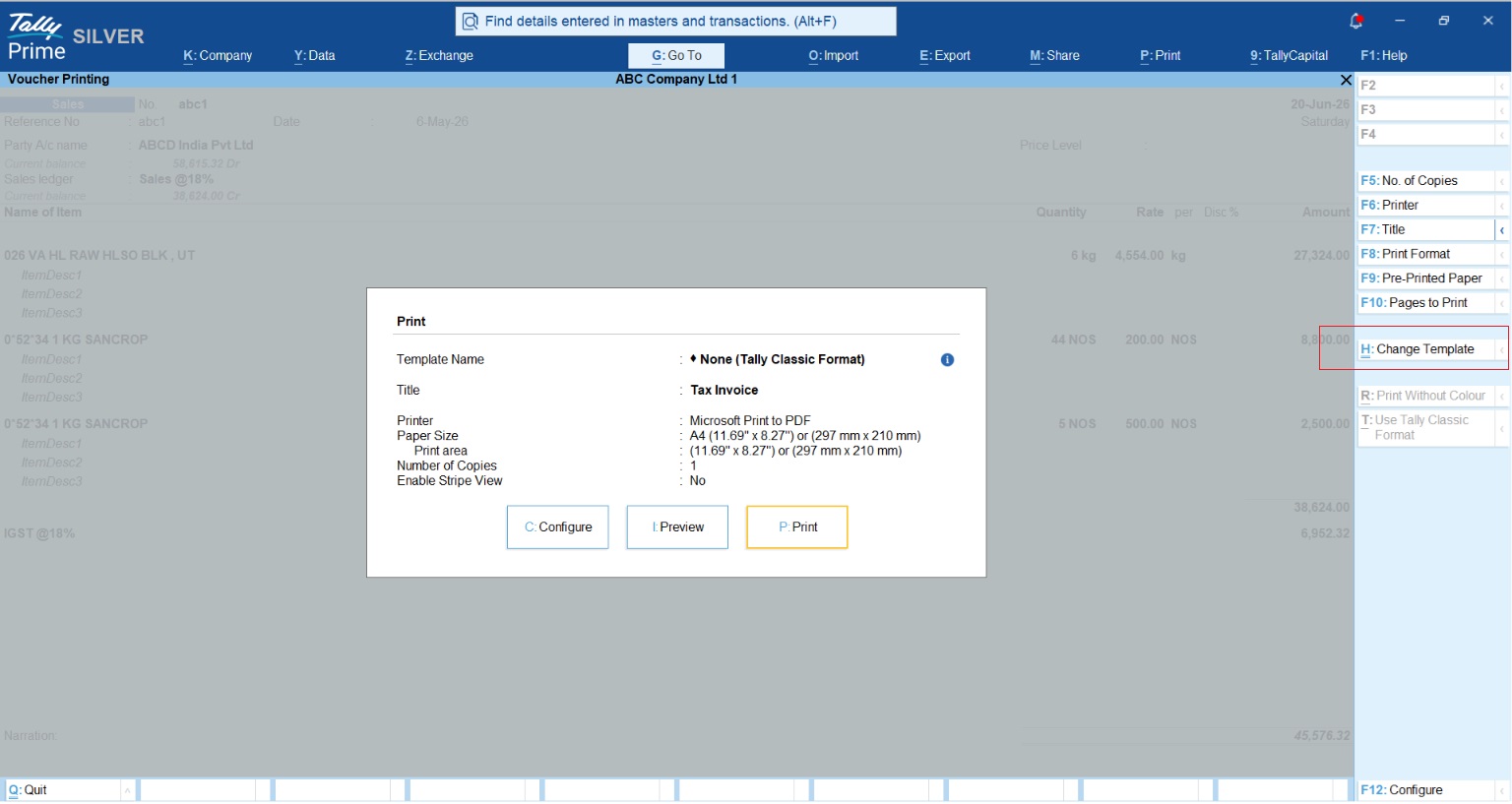Open the 9: TallyCapital menu
This screenshot has width=1512, height=804.
tap(1290, 56)
